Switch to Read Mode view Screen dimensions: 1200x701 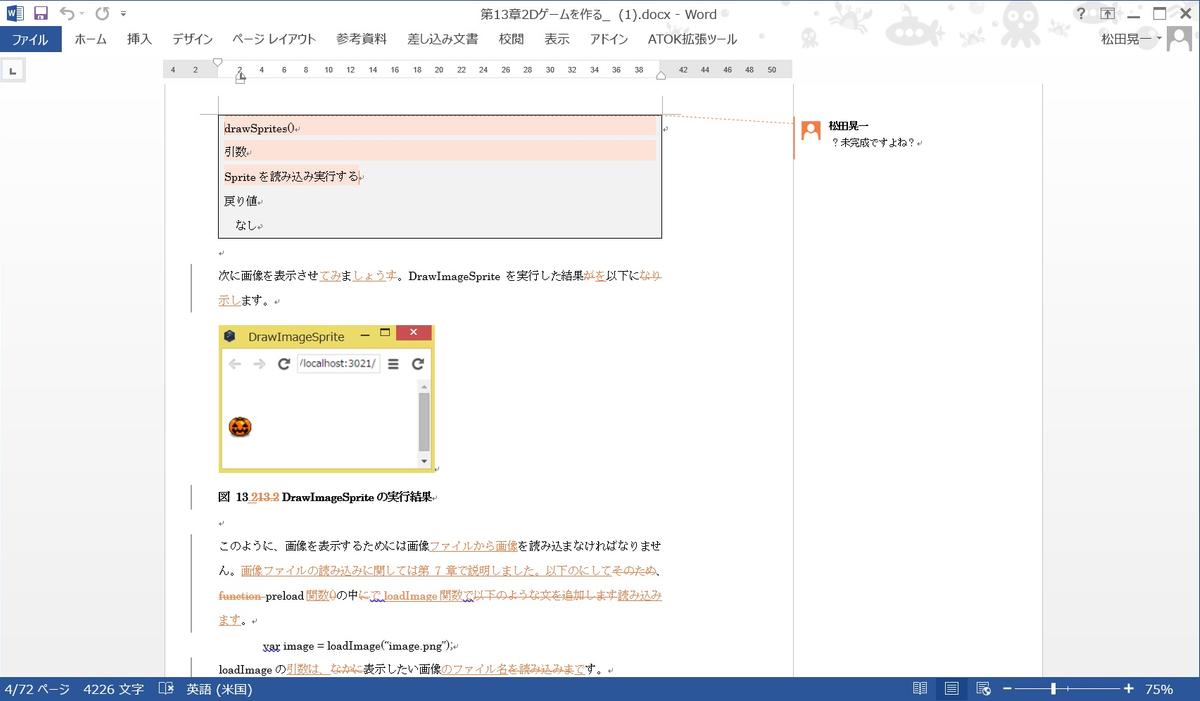click(919, 689)
